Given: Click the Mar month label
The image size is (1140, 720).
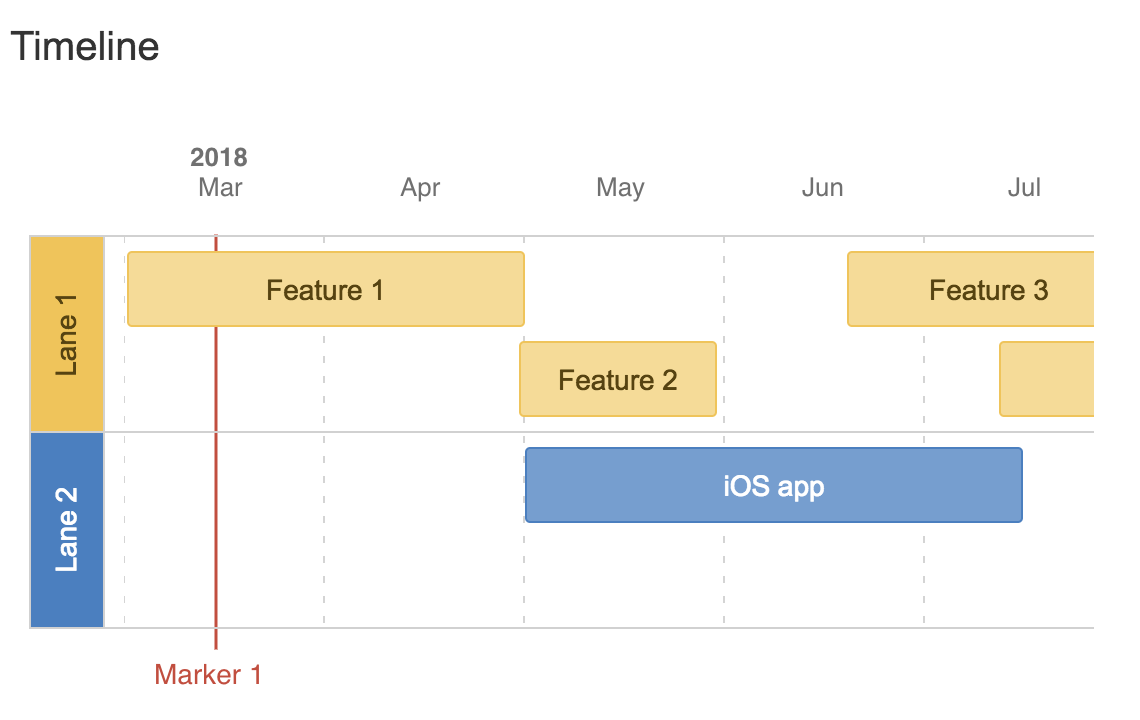Looking at the screenshot, I should tap(220, 188).
